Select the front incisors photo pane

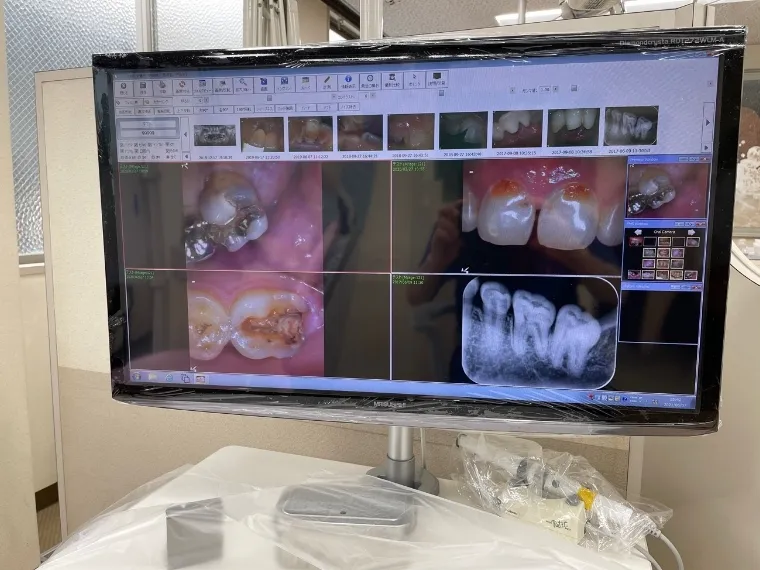point(539,212)
